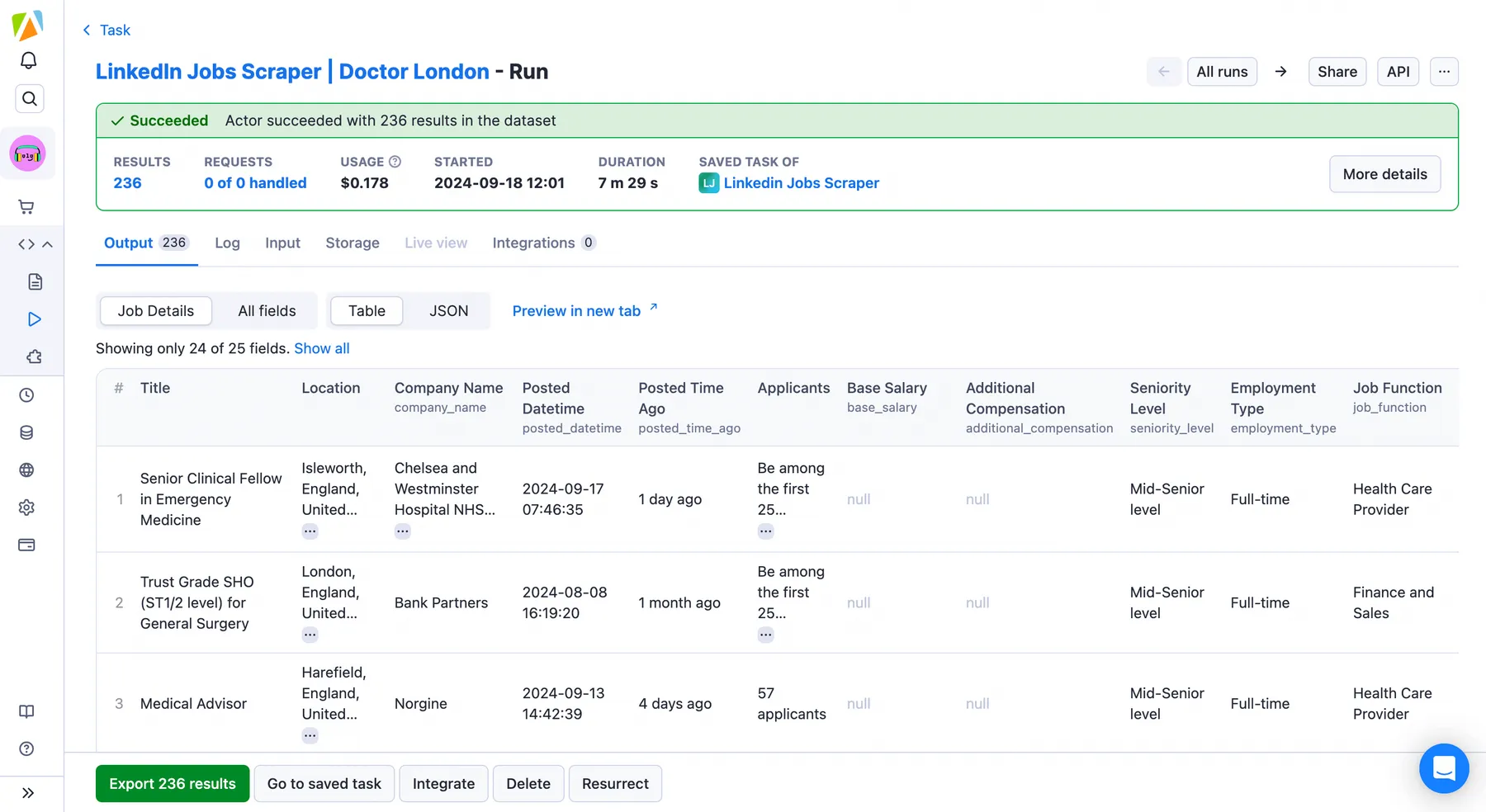Open the Storage database icon
This screenshot has height=812, width=1486.
[x=26, y=432]
